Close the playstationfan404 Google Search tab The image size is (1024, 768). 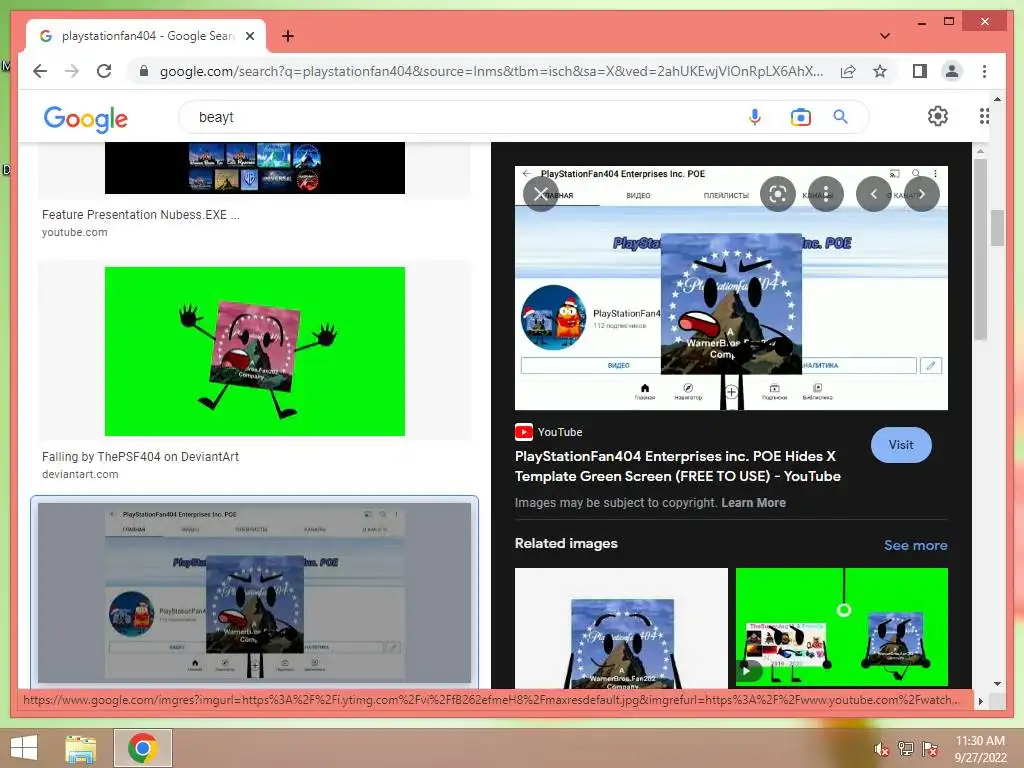point(249,36)
